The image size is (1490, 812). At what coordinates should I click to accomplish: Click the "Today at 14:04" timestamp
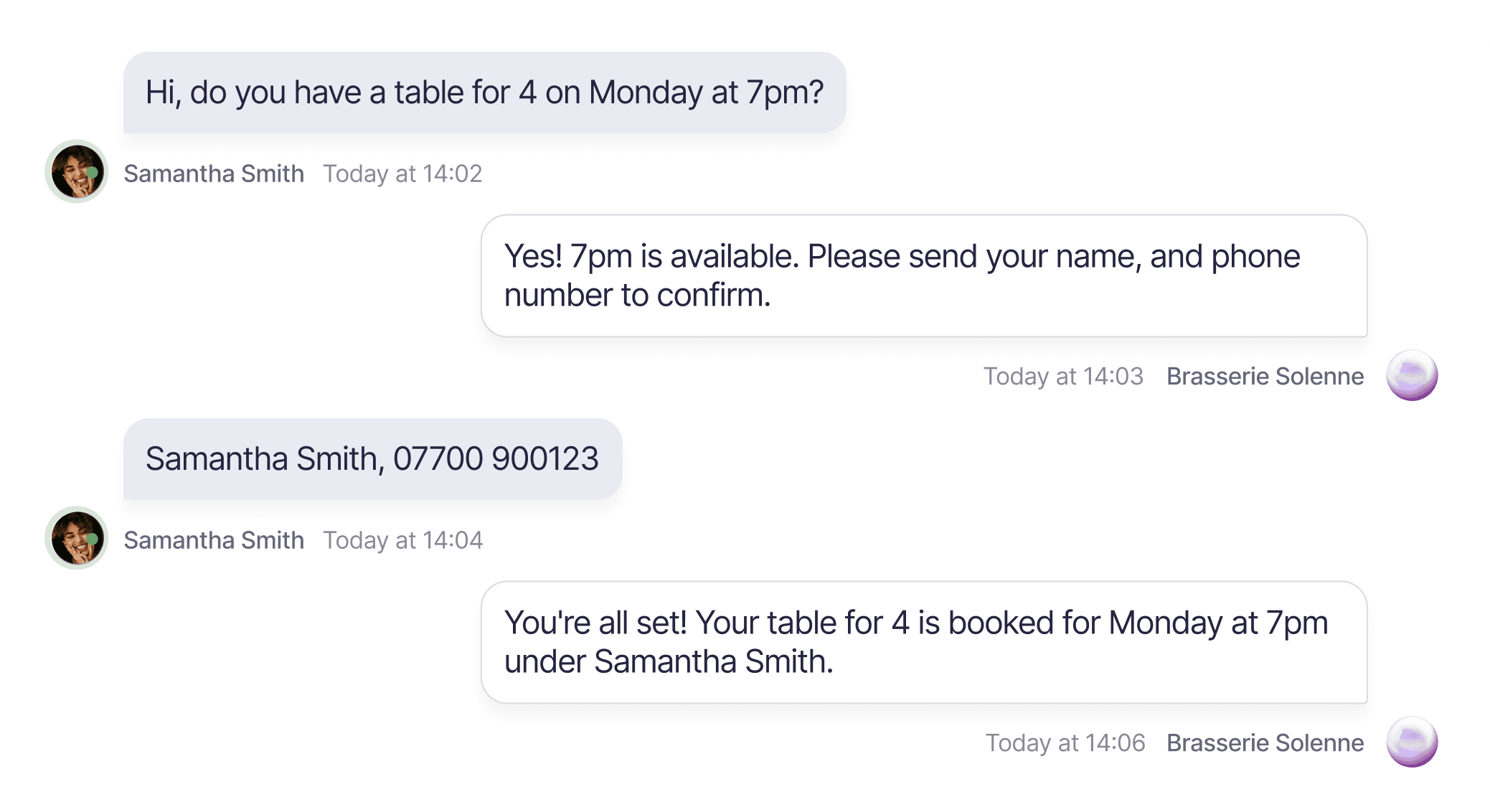click(403, 540)
